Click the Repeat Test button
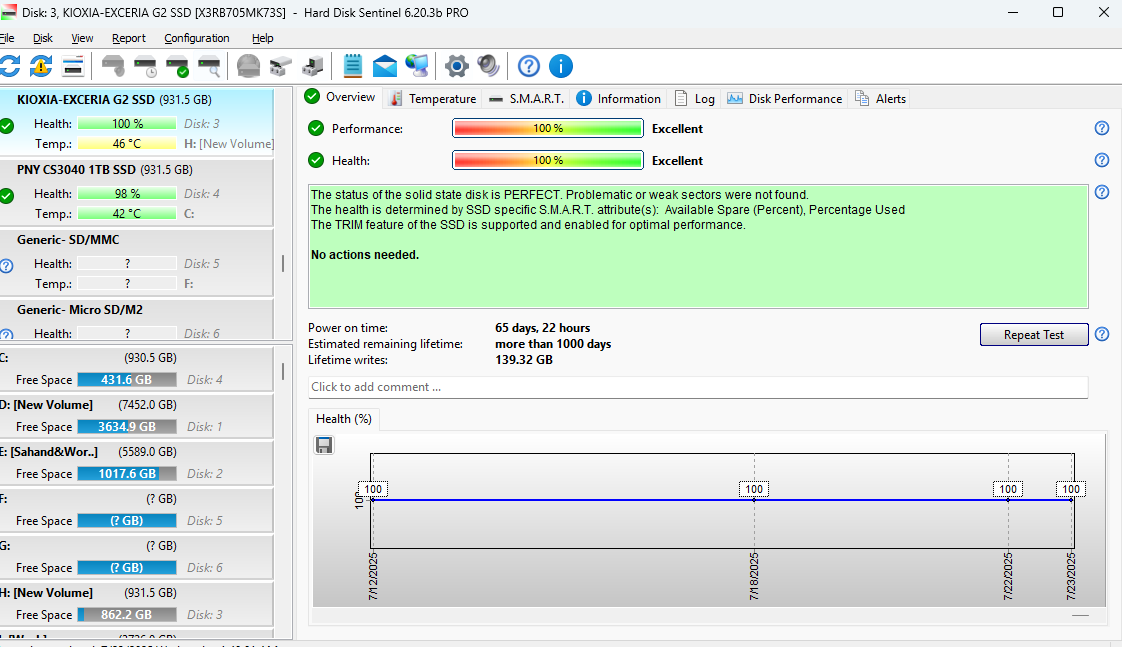The width and height of the screenshot is (1122, 647). tap(1034, 334)
